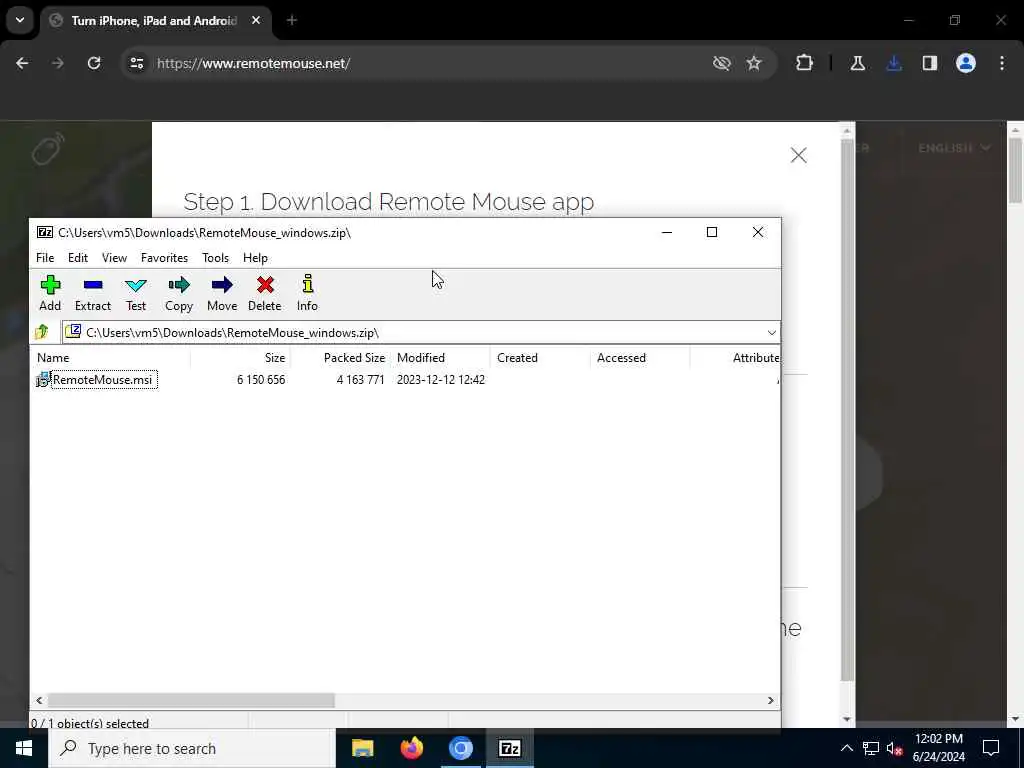This screenshot has height=768, width=1024.
Task: Go back in the Chrome browser
Action: point(22,63)
